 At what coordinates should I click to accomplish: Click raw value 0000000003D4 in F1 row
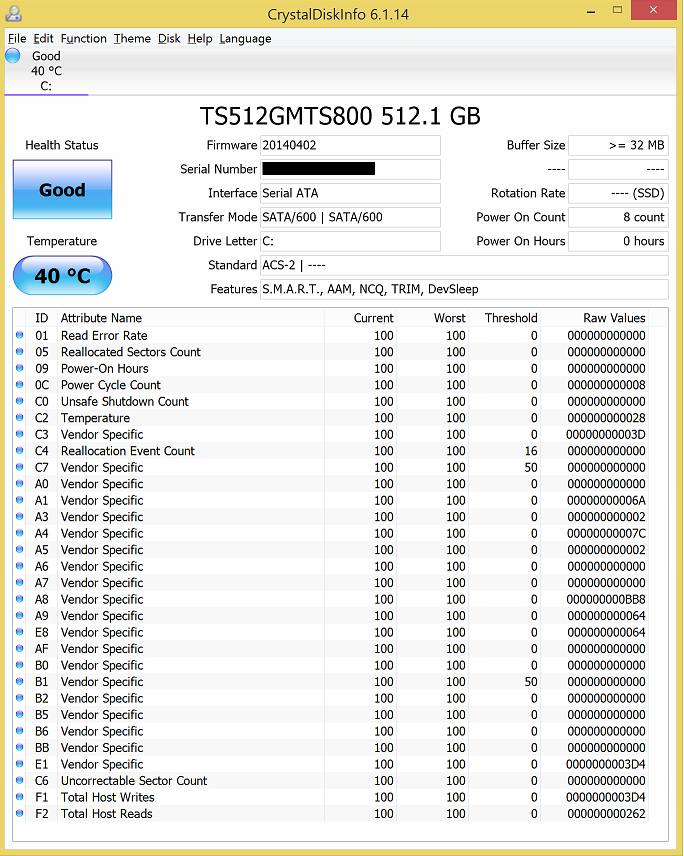point(605,797)
